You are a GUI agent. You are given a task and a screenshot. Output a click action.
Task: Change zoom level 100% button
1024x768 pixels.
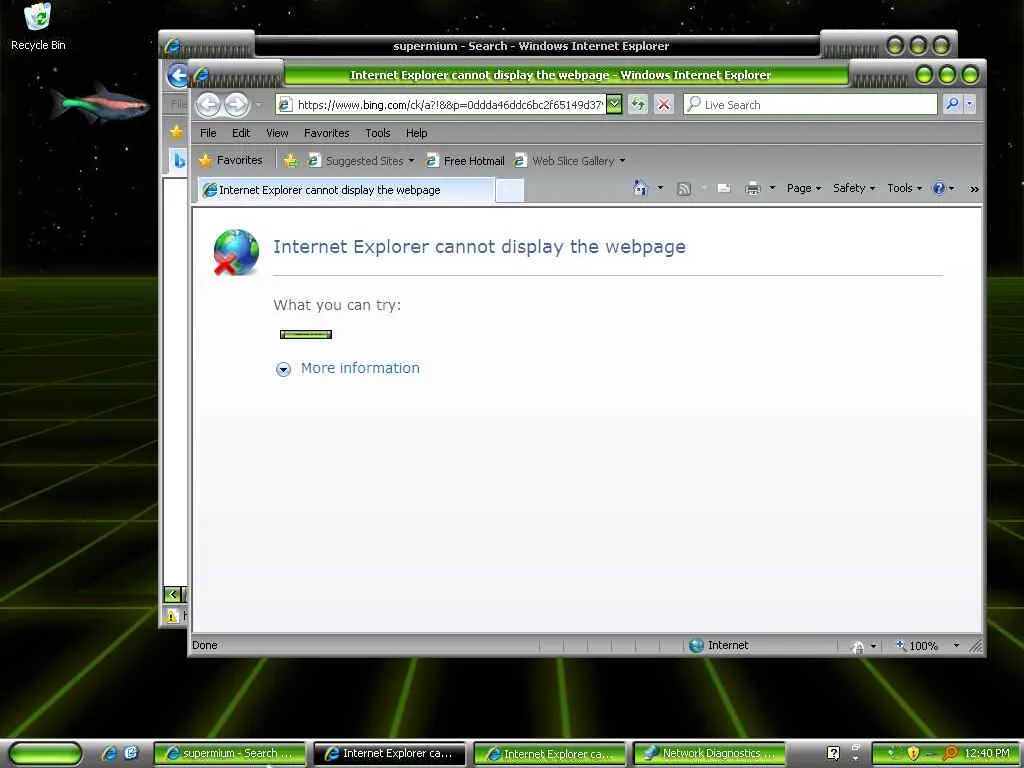tap(916, 646)
